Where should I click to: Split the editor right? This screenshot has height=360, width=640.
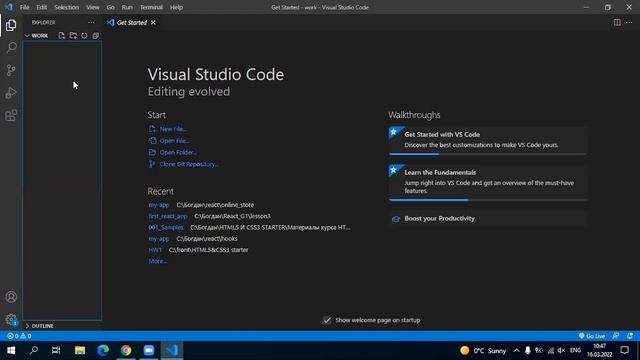[x=617, y=22]
